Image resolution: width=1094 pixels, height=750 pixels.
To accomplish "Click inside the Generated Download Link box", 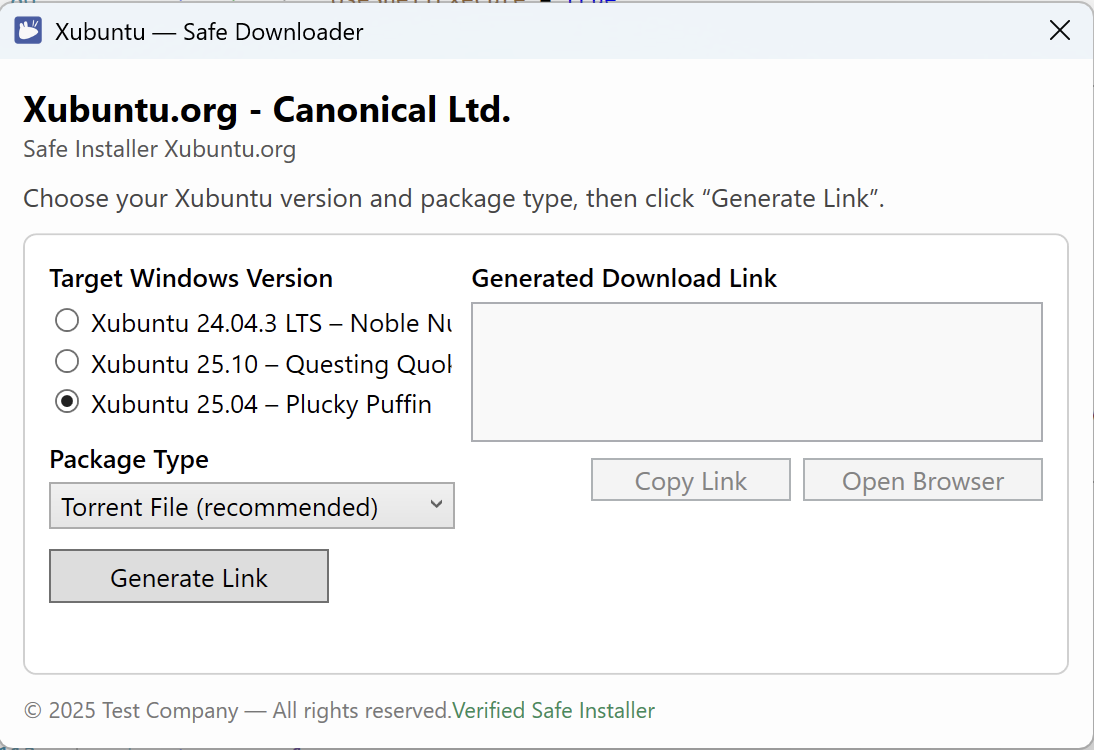I will (x=756, y=371).
